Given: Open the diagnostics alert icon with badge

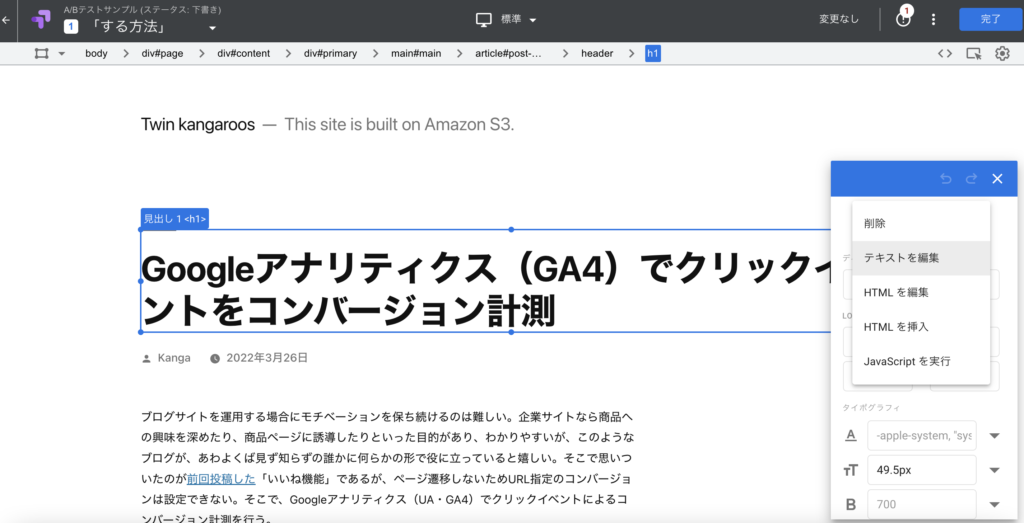Looking at the screenshot, I should pyautogui.click(x=903, y=18).
